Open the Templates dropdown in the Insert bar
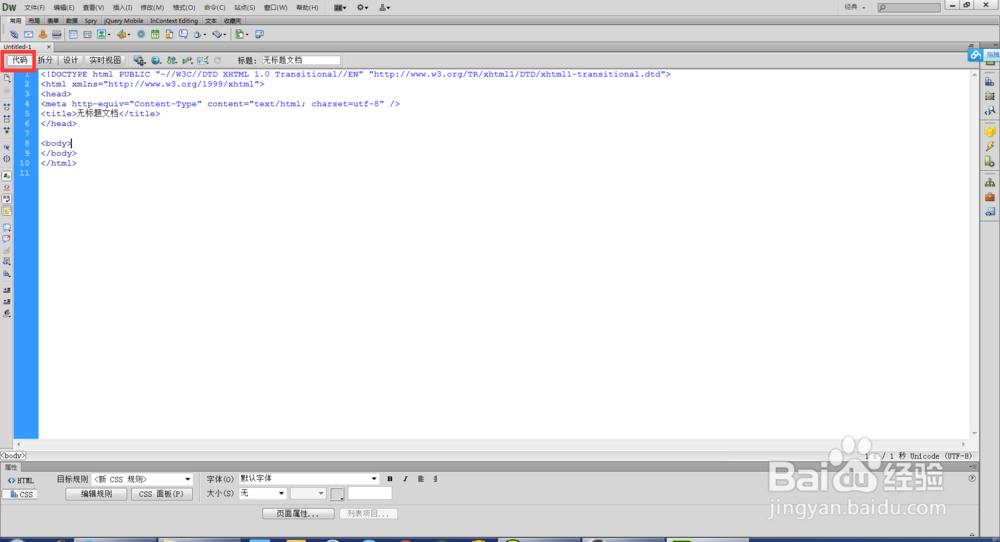Image resolution: width=1000 pixels, height=542 pixels. coord(241,34)
